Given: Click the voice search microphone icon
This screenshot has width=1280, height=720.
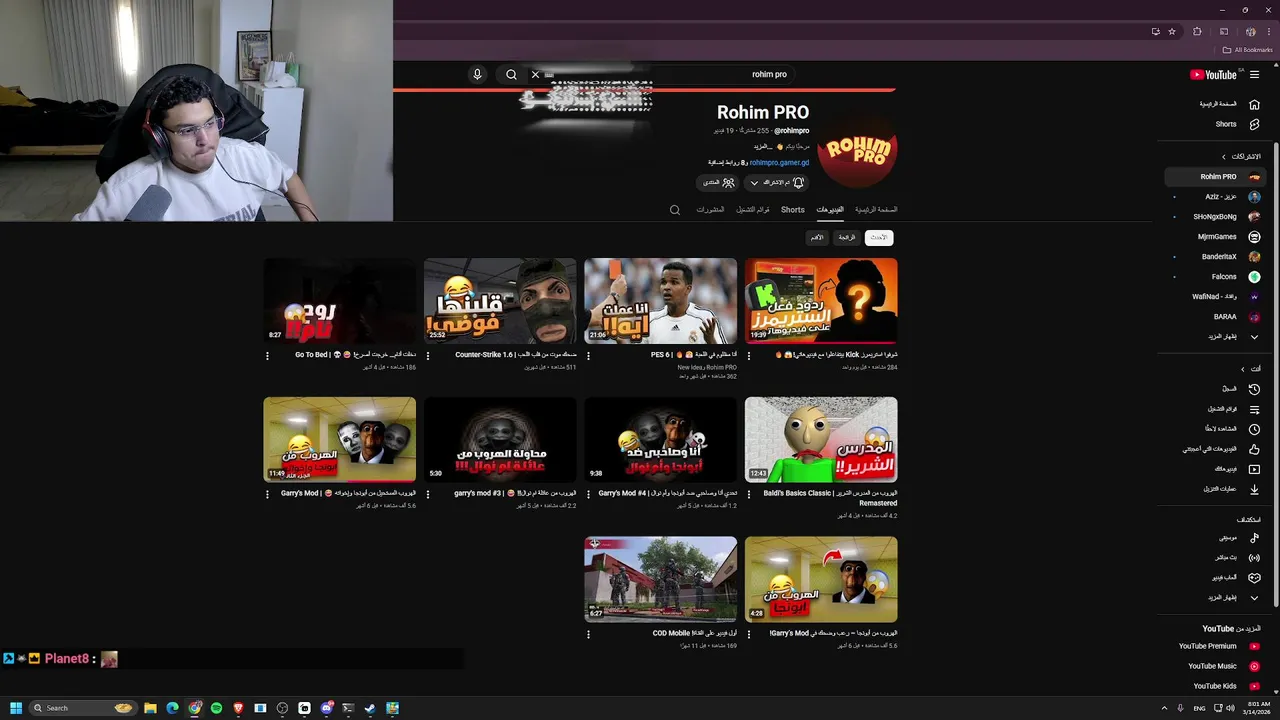Looking at the screenshot, I should click(477, 74).
